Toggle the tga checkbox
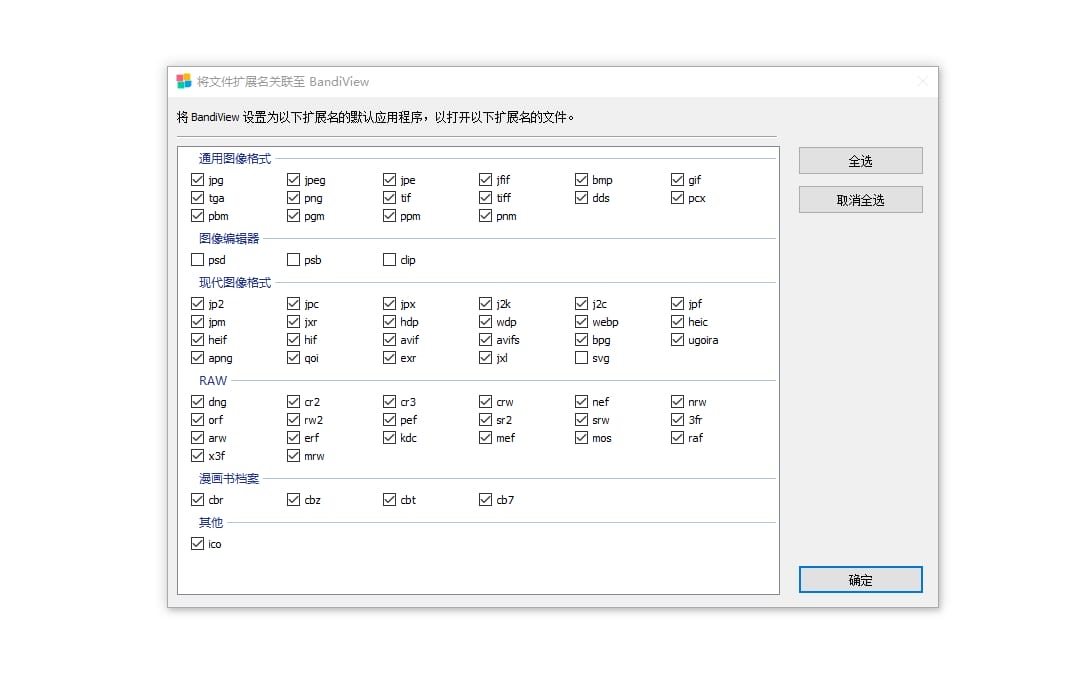The width and height of the screenshot is (1088, 676). click(197, 198)
